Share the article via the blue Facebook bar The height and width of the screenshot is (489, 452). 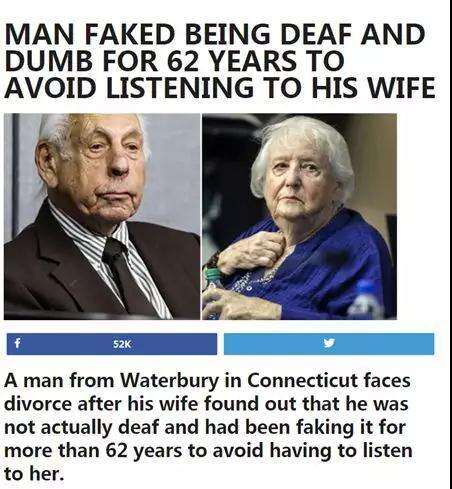pos(112,344)
